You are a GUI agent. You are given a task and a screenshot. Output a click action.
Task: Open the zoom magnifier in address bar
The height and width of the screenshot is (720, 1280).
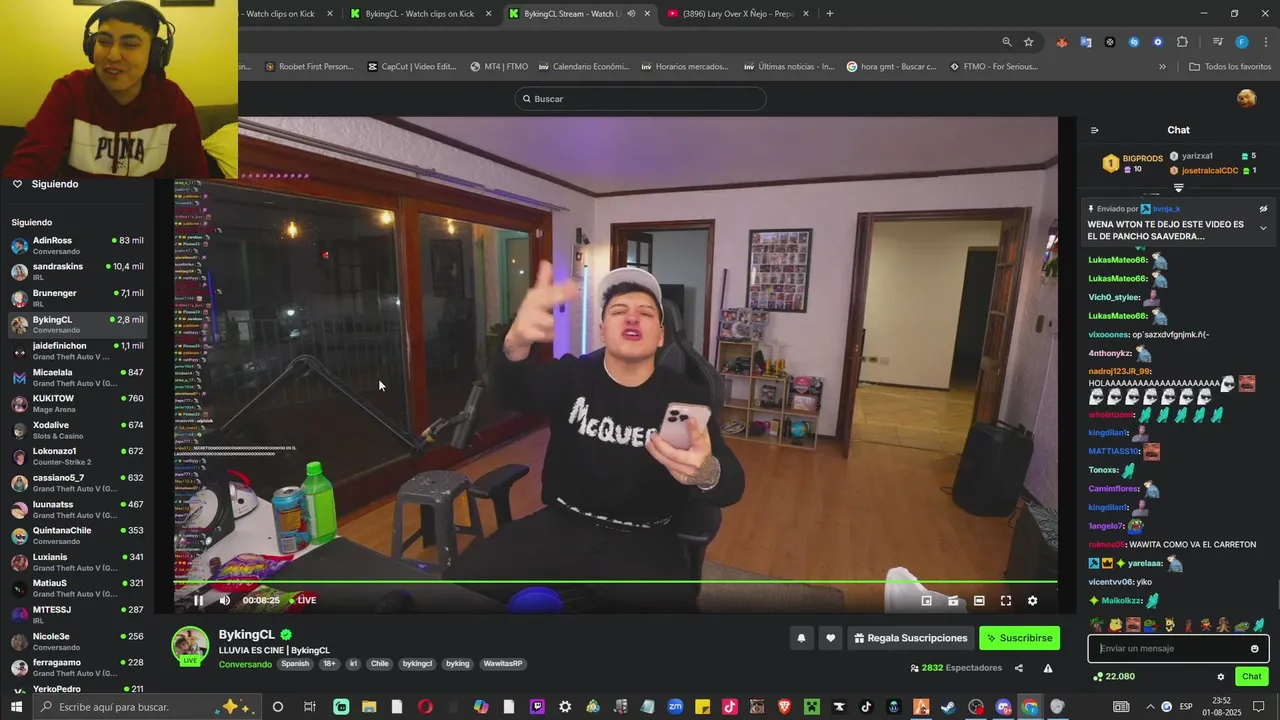pos(1007,42)
